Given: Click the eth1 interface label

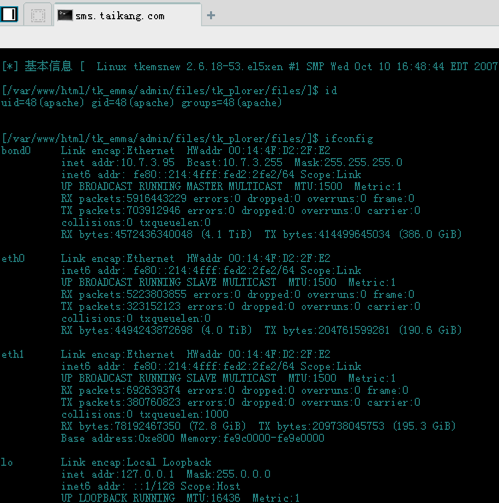Looking at the screenshot, I should coord(13,354).
